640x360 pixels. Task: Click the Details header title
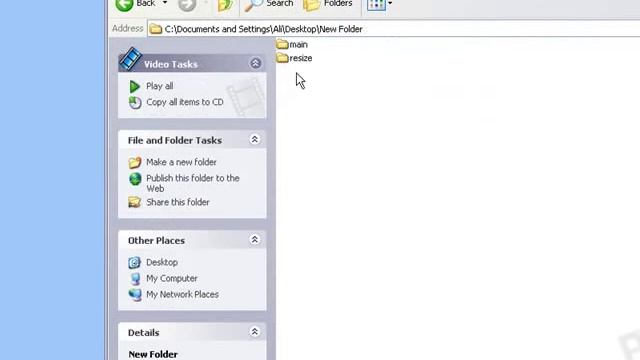pos(143,333)
